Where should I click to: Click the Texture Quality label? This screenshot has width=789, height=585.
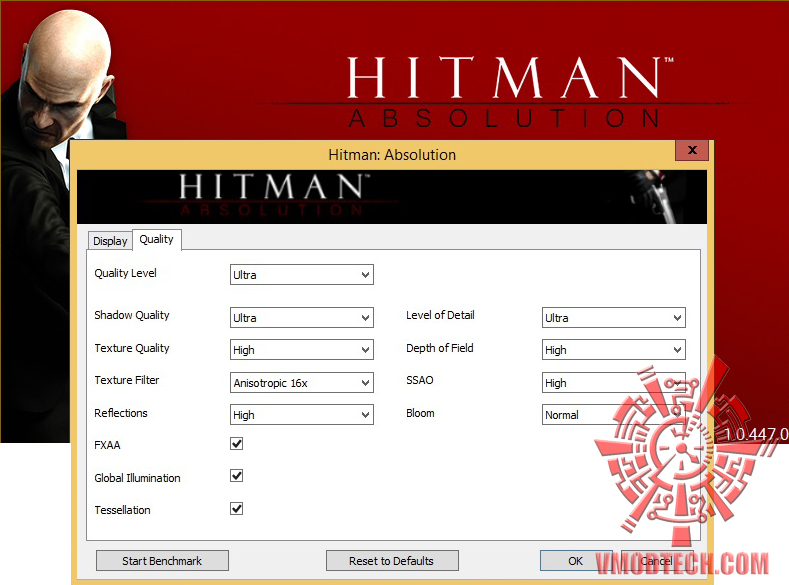click(132, 348)
